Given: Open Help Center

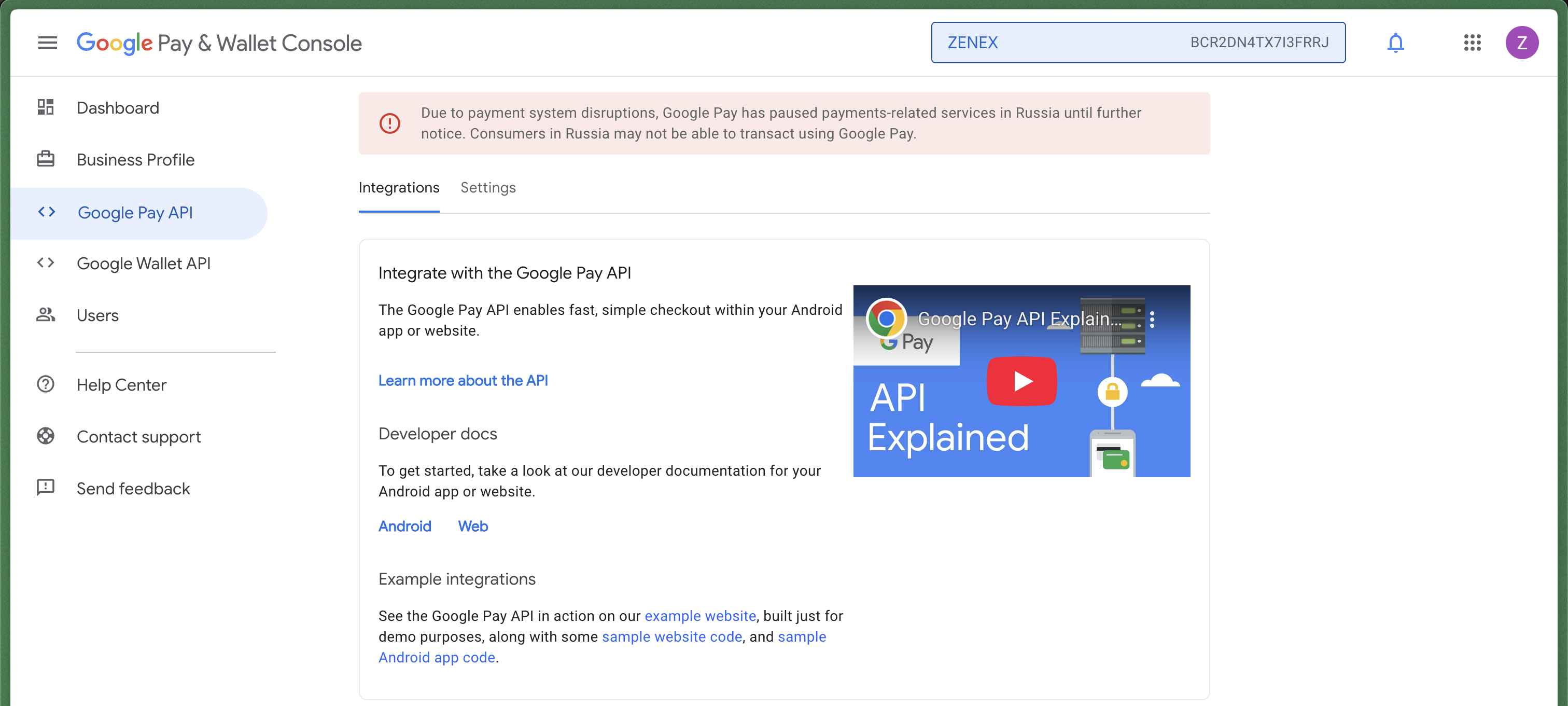Looking at the screenshot, I should click(121, 385).
